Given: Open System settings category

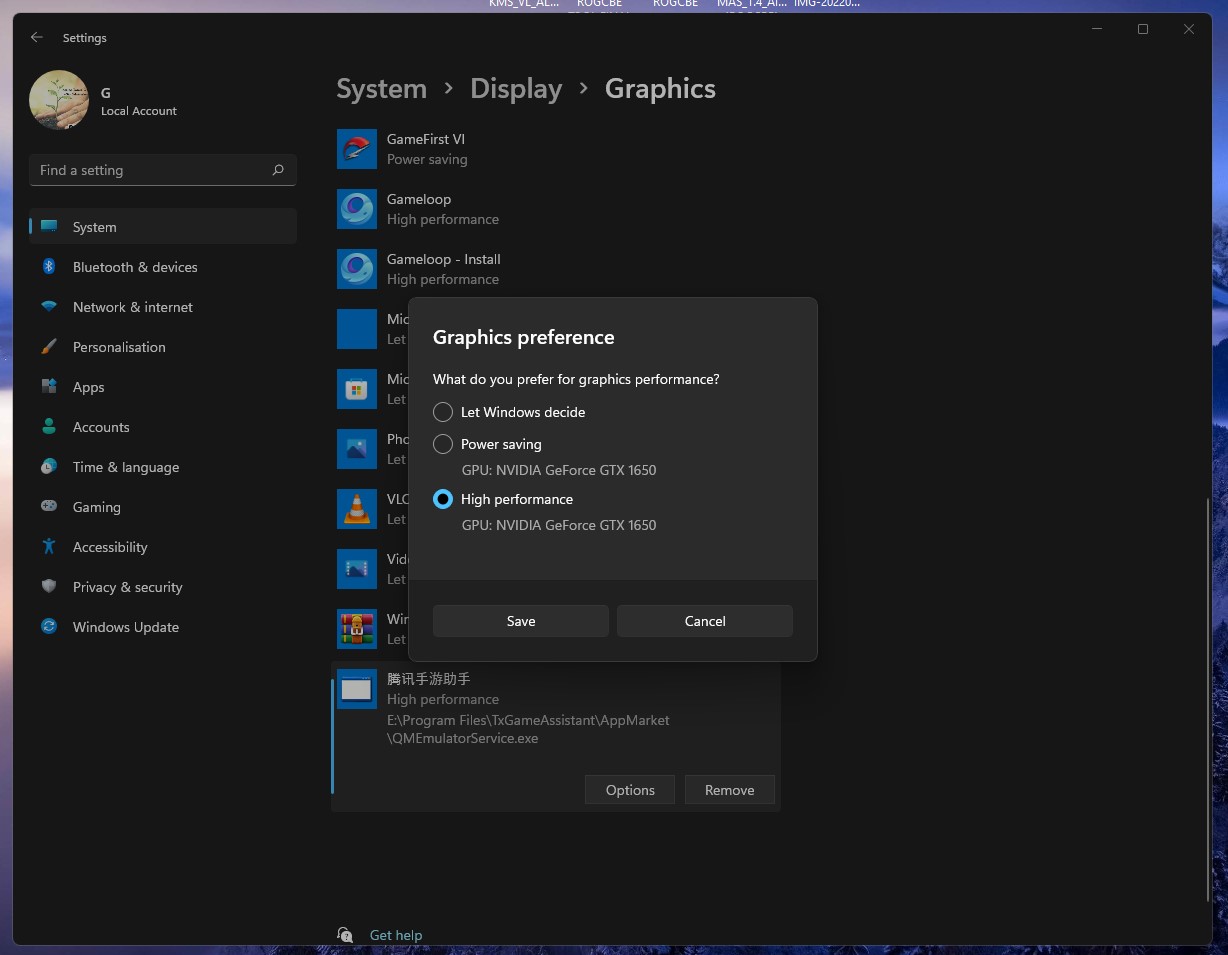Looking at the screenshot, I should coord(163,227).
